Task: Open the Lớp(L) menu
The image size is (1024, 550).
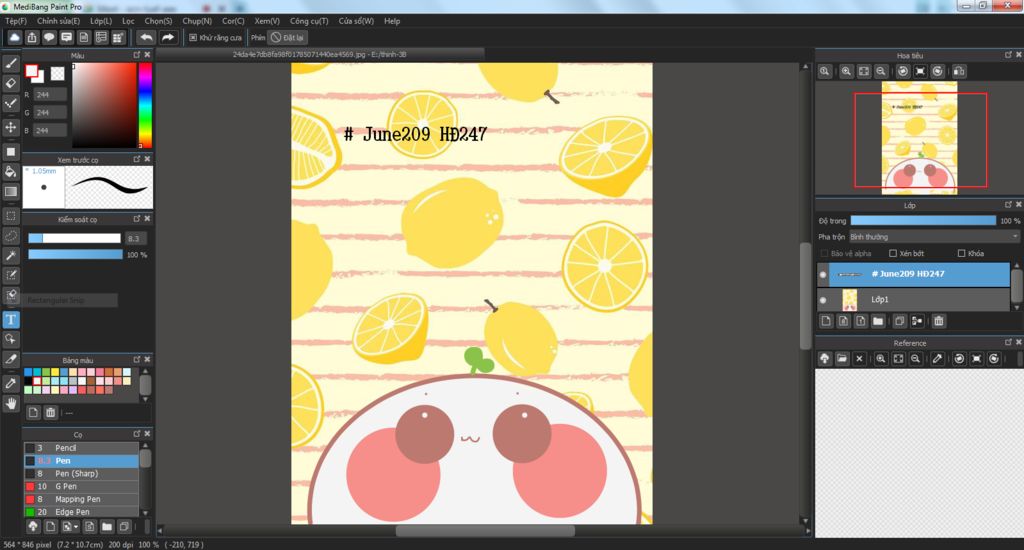Action: point(101,21)
